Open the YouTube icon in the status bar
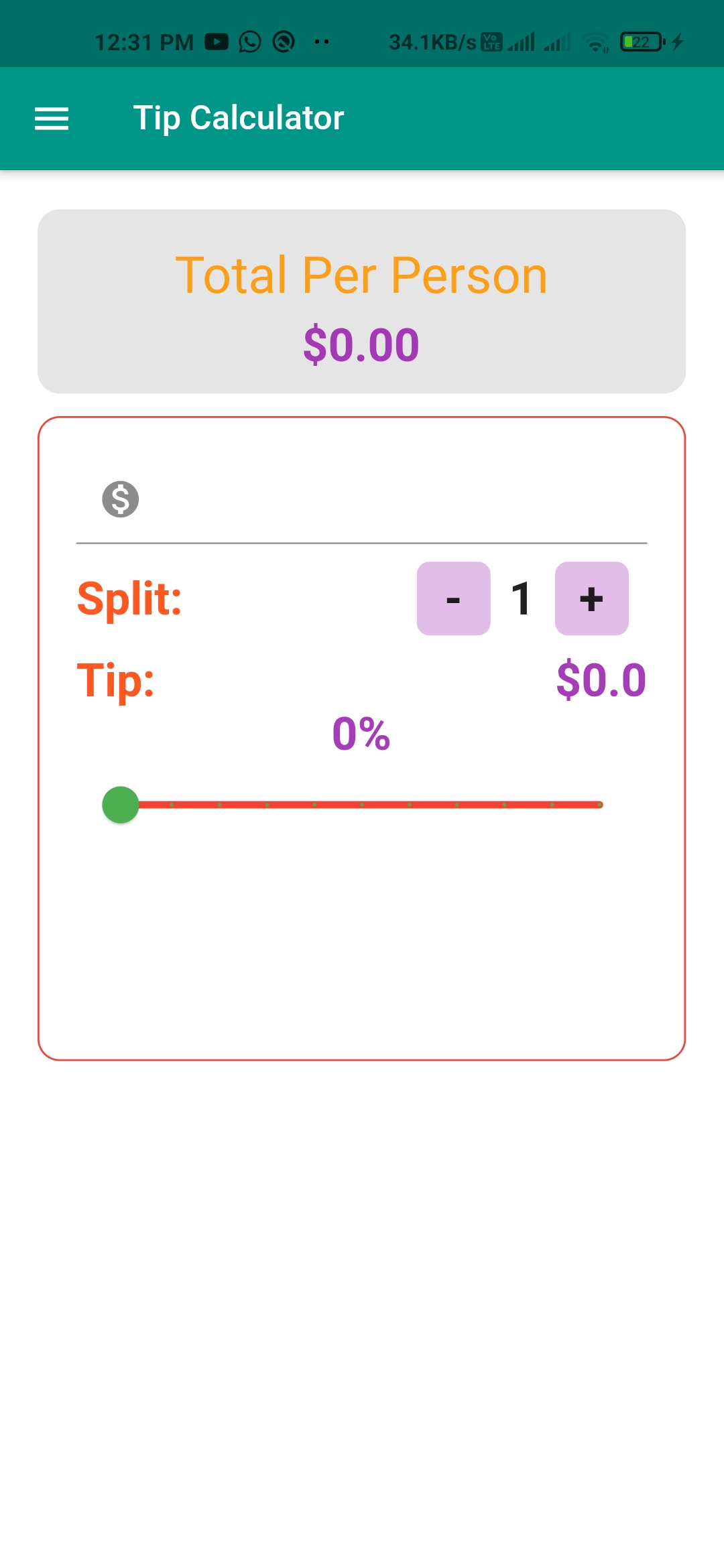 (x=217, y=42)
